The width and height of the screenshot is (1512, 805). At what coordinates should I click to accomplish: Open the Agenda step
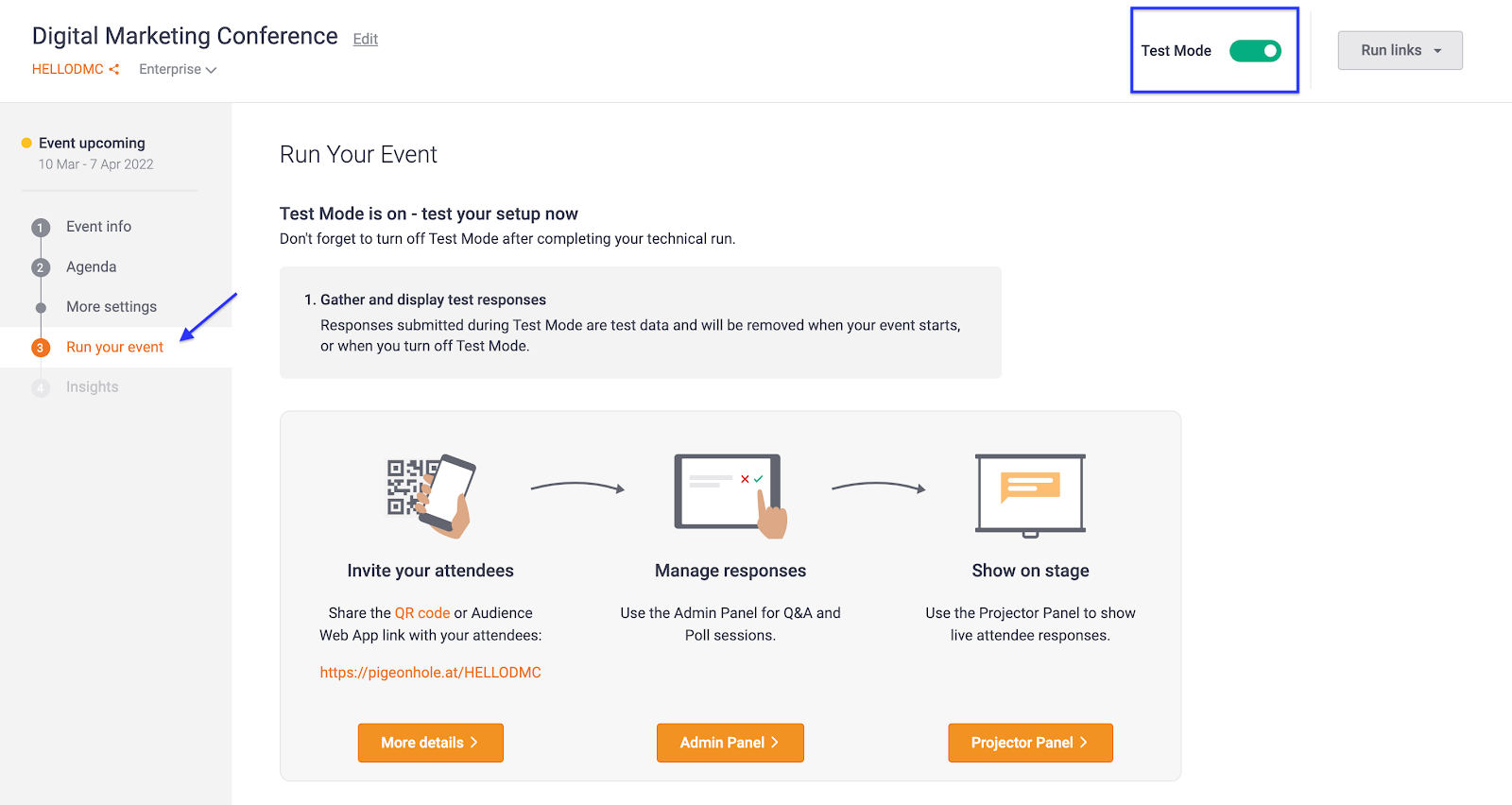[92, 267]
